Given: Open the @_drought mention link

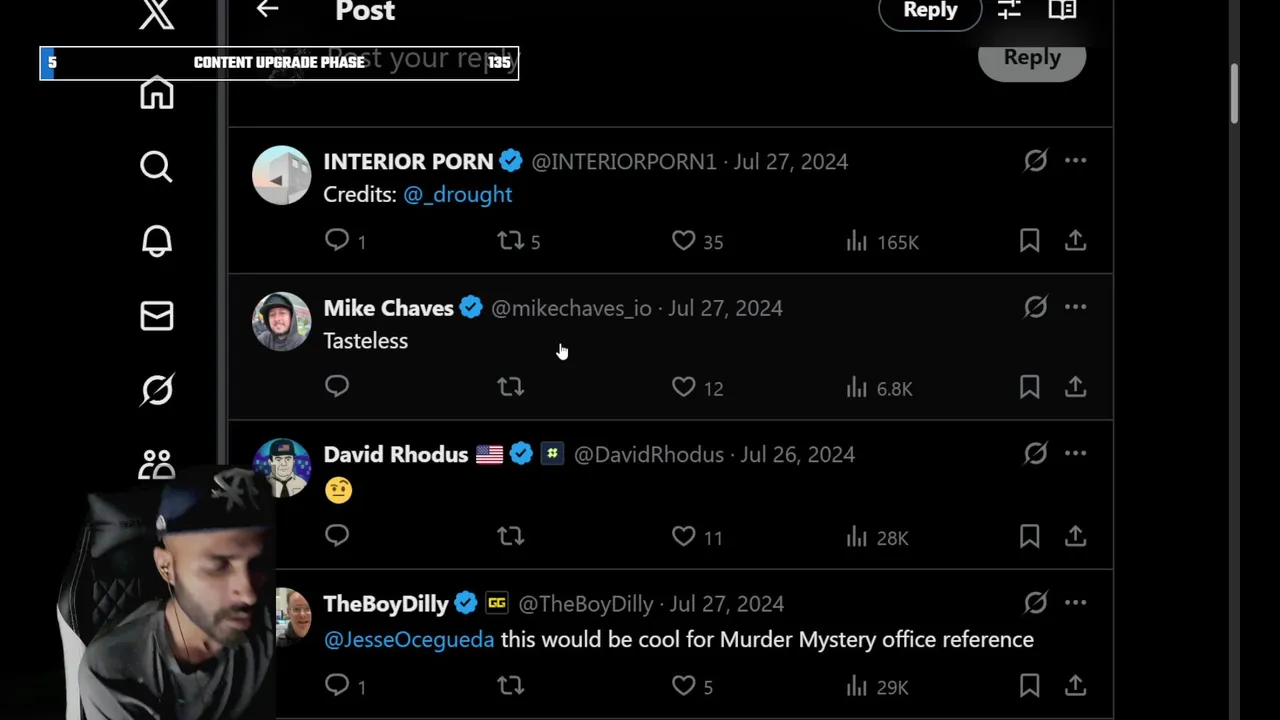Looking at the screenshot, I should [457, 194].
